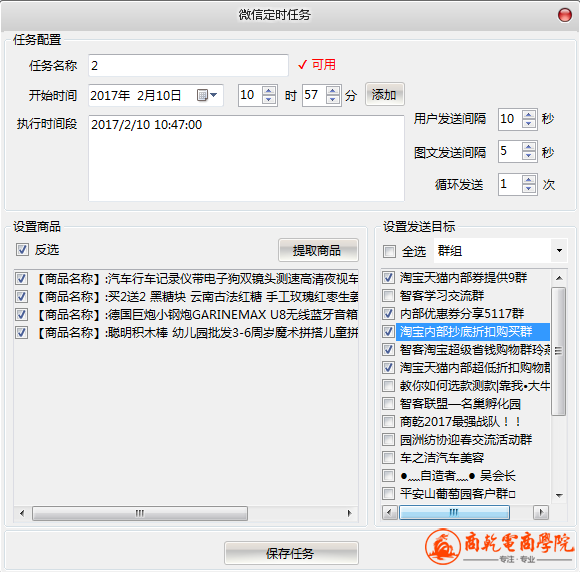Click the 添加 button
The height and width of the screenshot is (572, 580).
click(x=384, y=95)
